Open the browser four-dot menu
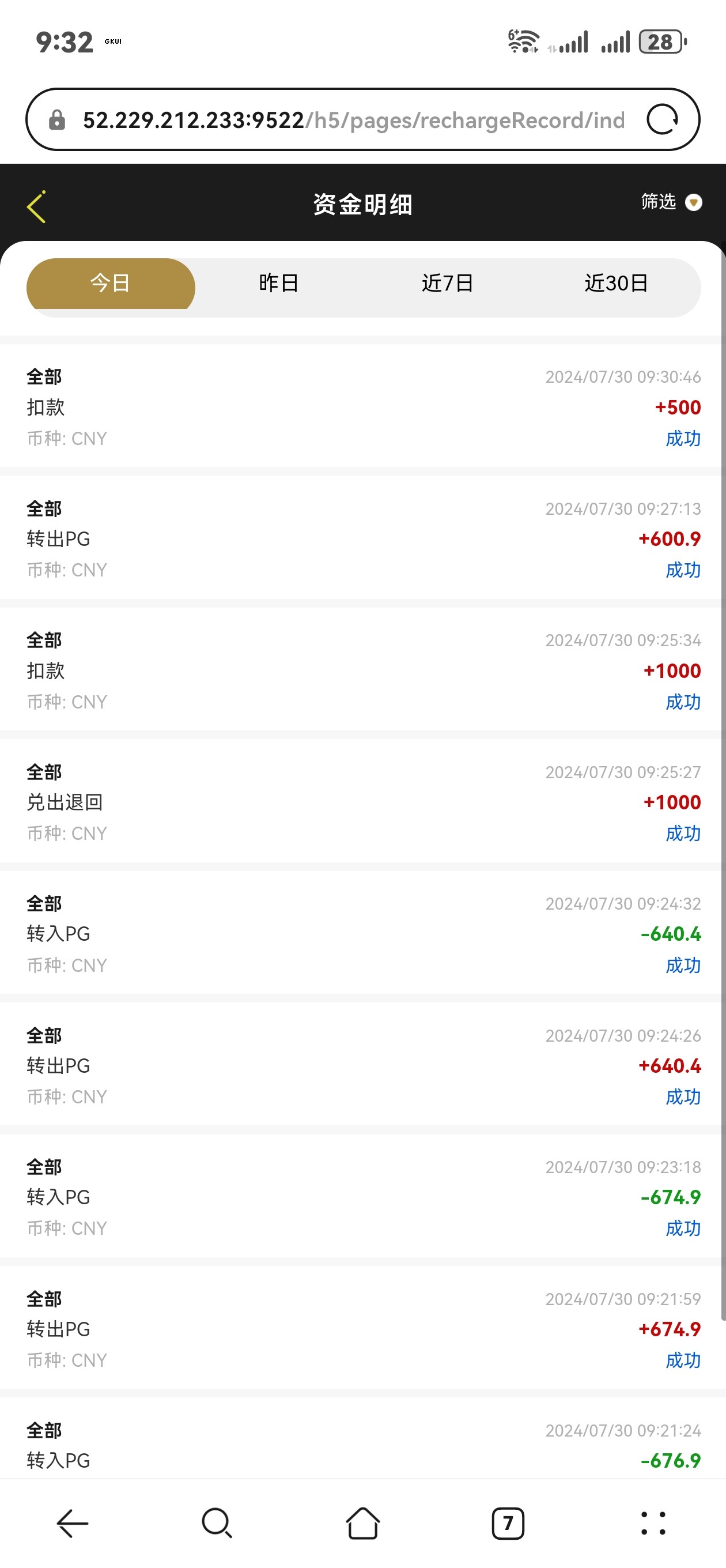The image size is (726, 1568). click(653, 1524)
